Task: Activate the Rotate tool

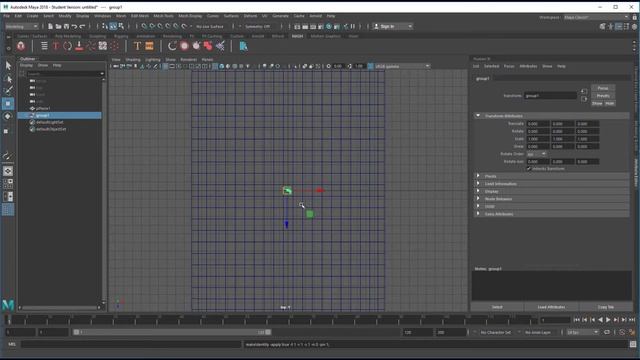Action: (8, 117)
